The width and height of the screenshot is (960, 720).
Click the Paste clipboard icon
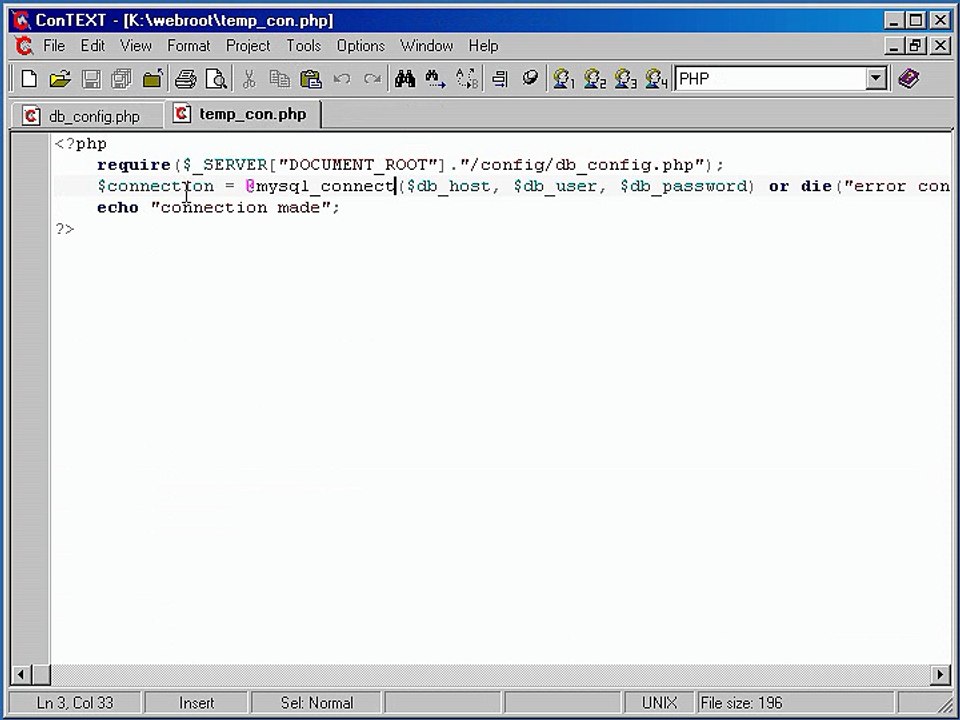point(311,79)
